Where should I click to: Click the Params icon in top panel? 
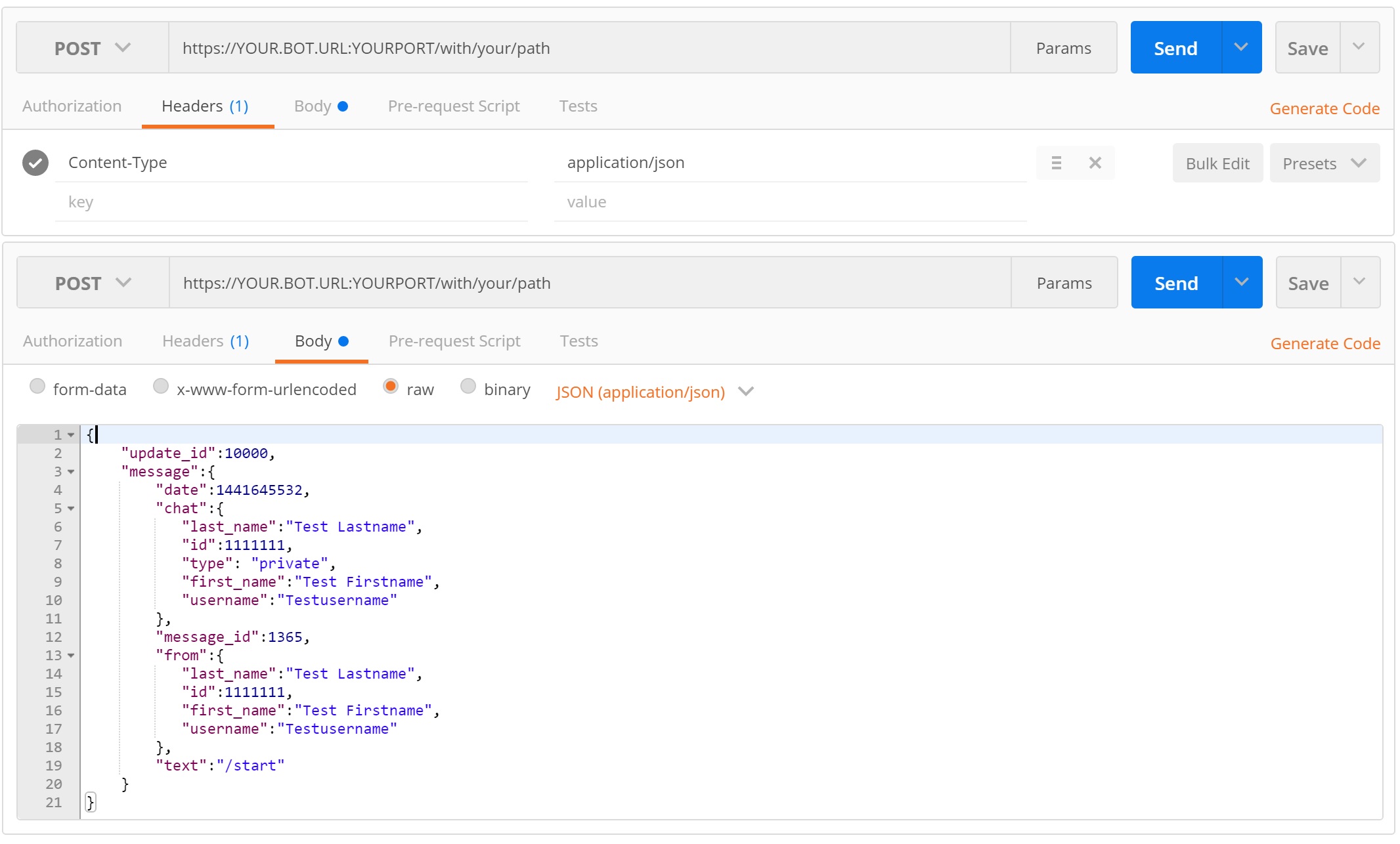coord(1064,47)
